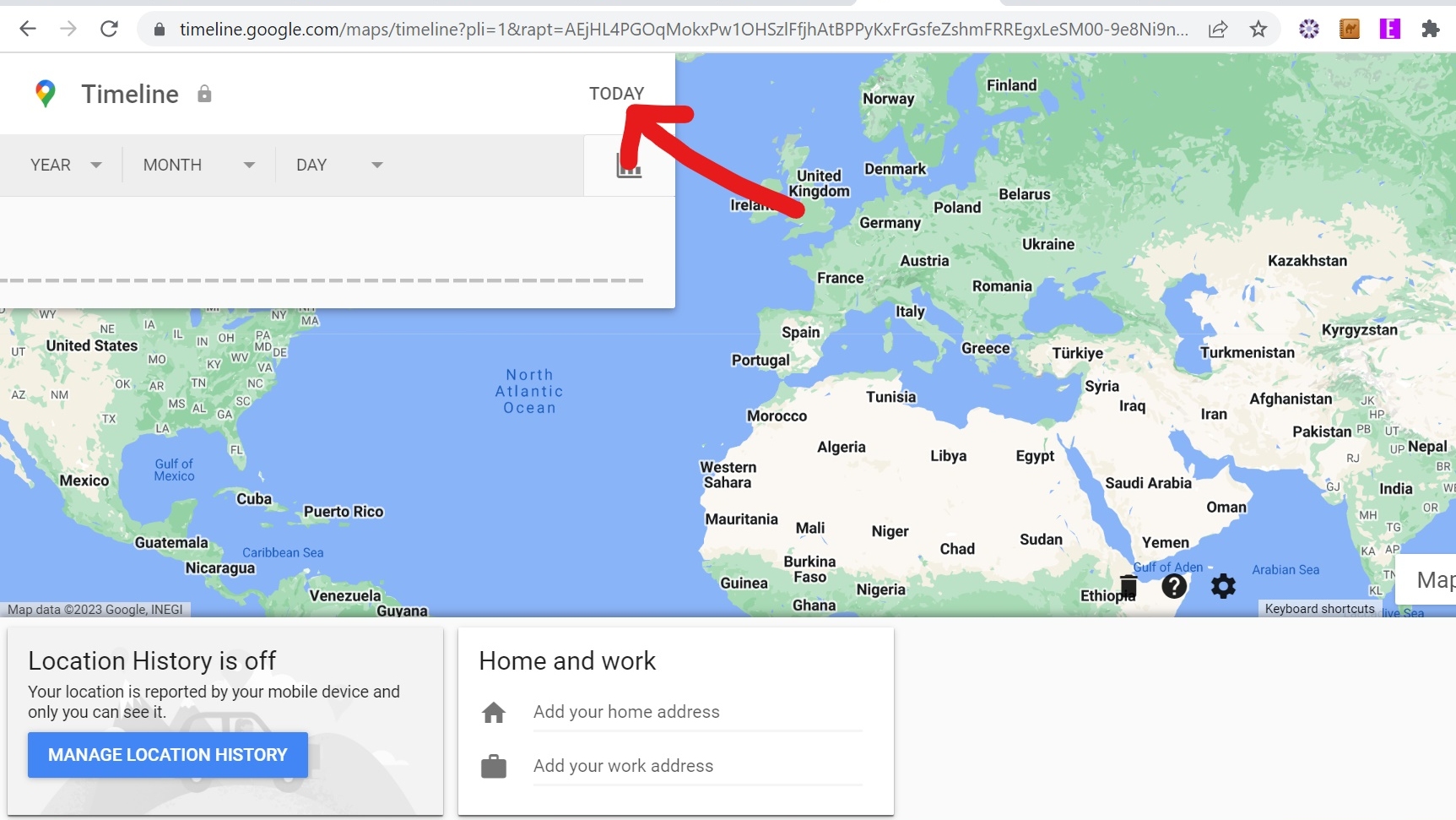Image resolution: width=1456 pixels, height=820 pixels.
Task: Click the Google Maps pin logo
Action: (46, 94)
